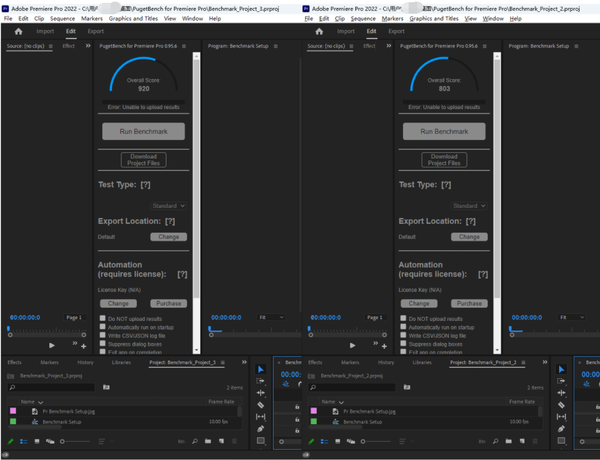Create New Bin in Benchmark_Project_2 project panel footer
Viewport: 600px width, 460px height.
click(509, 441)
